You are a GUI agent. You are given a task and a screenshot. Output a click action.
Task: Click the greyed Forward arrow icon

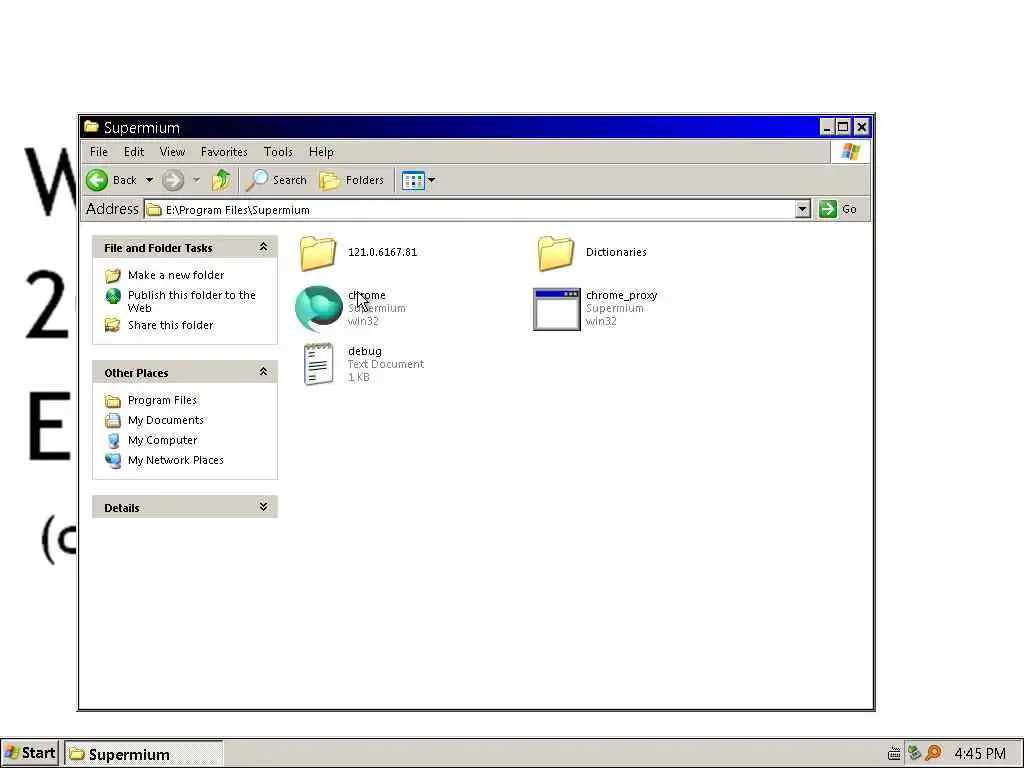pos(173,180)
